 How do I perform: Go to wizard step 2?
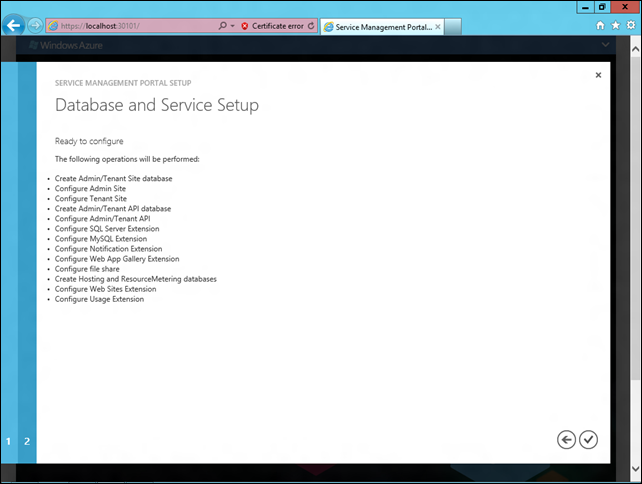27,441
